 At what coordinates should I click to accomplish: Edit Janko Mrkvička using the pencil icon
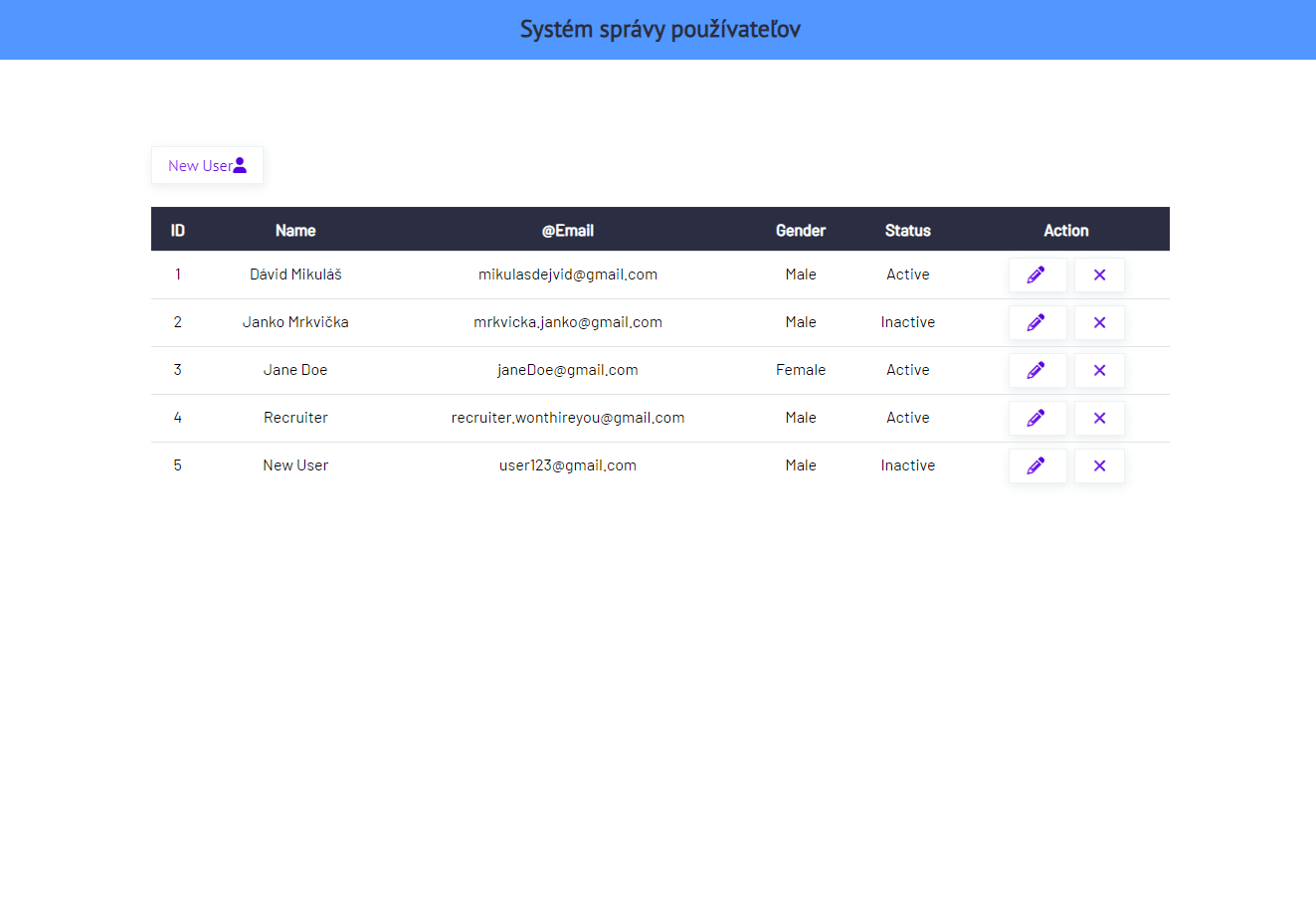1036,322
